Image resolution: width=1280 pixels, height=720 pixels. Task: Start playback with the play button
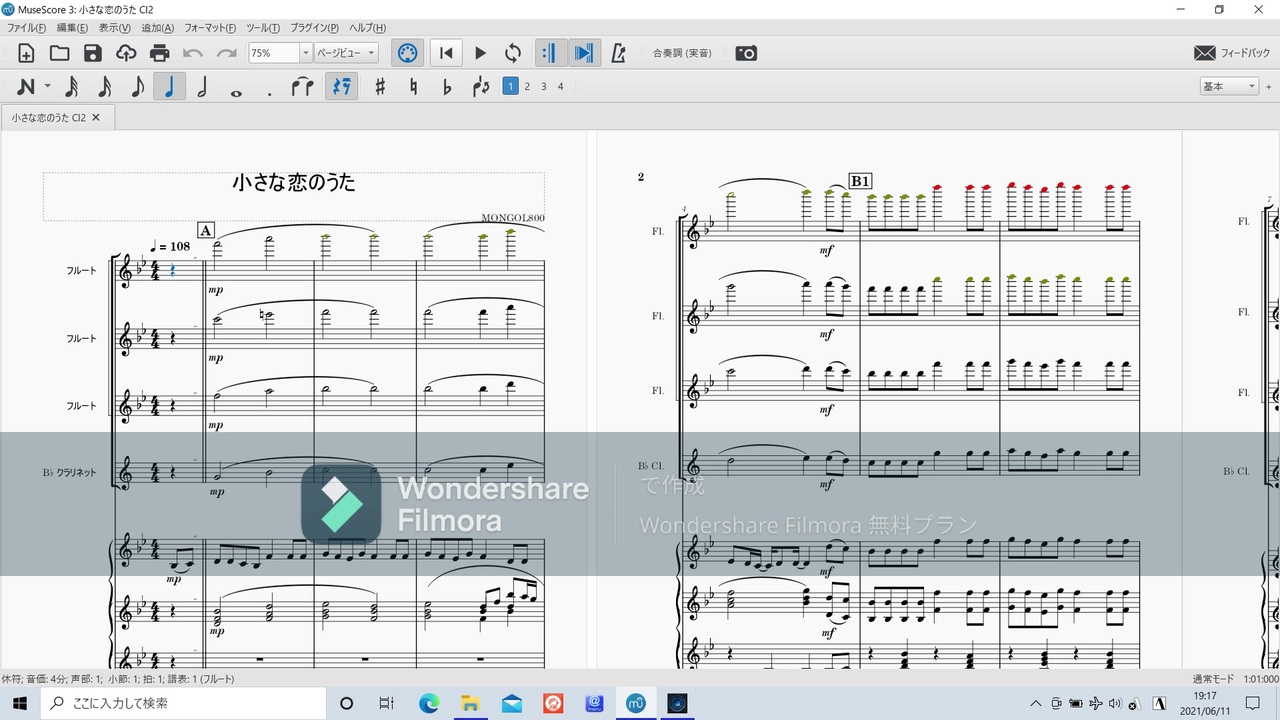tap(480, 53)
